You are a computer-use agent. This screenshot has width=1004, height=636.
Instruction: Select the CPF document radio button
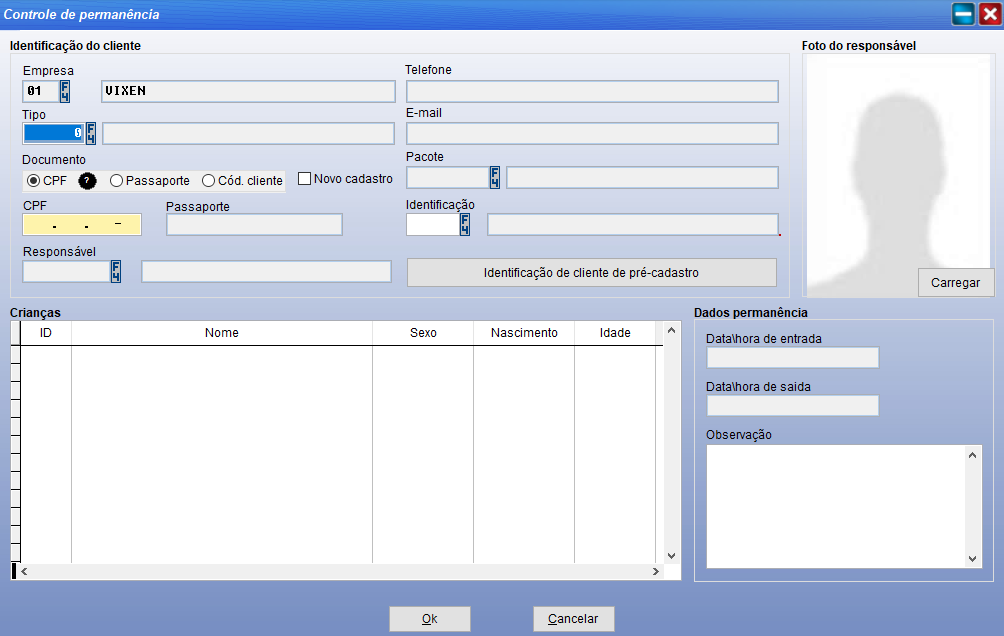(x=34, y=181)
